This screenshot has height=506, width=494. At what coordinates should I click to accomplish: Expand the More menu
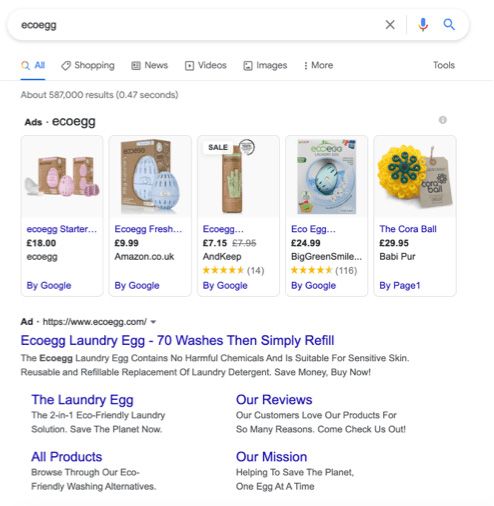click(x=318, y=65)
